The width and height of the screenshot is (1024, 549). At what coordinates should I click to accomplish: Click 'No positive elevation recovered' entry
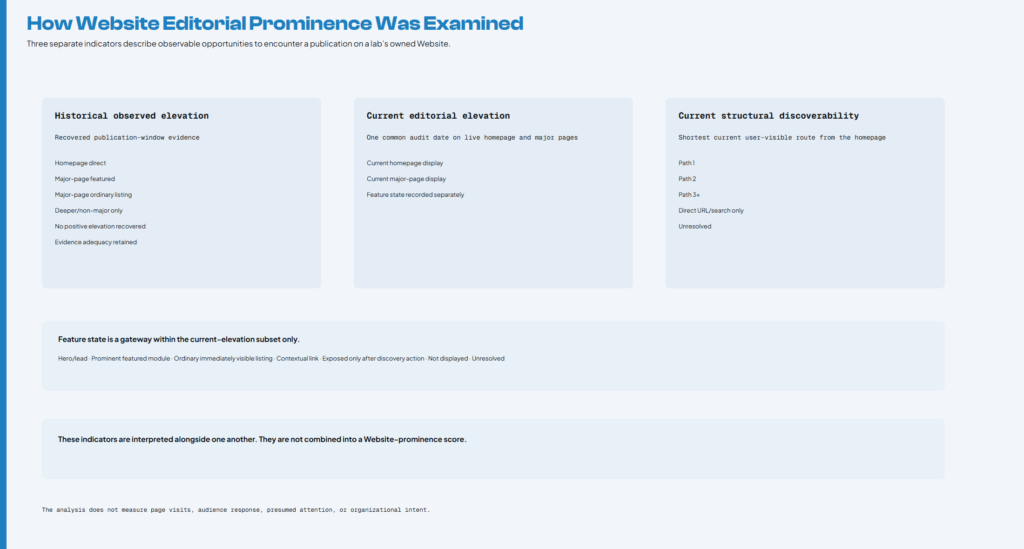[101, 227]
